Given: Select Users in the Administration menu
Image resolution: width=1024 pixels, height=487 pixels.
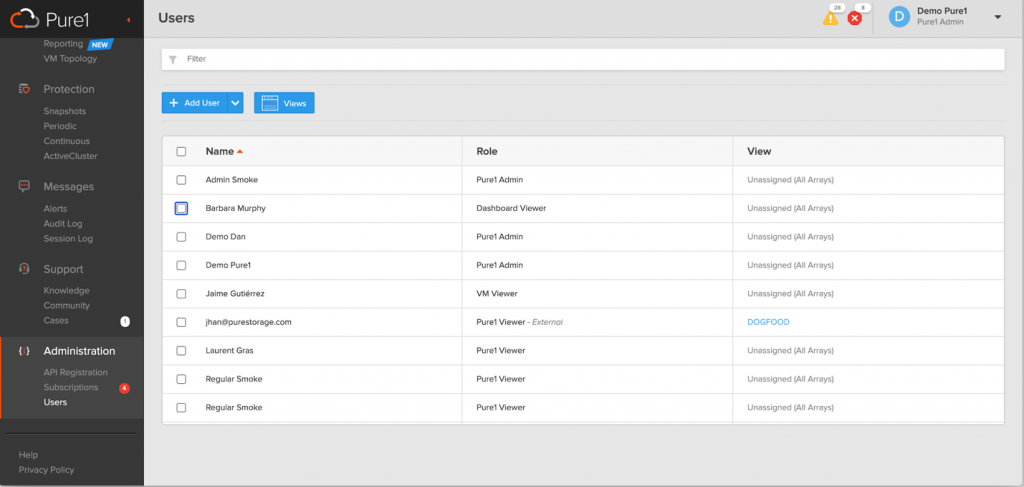Looking at the screenshot, I should click(x=56, y=403).
